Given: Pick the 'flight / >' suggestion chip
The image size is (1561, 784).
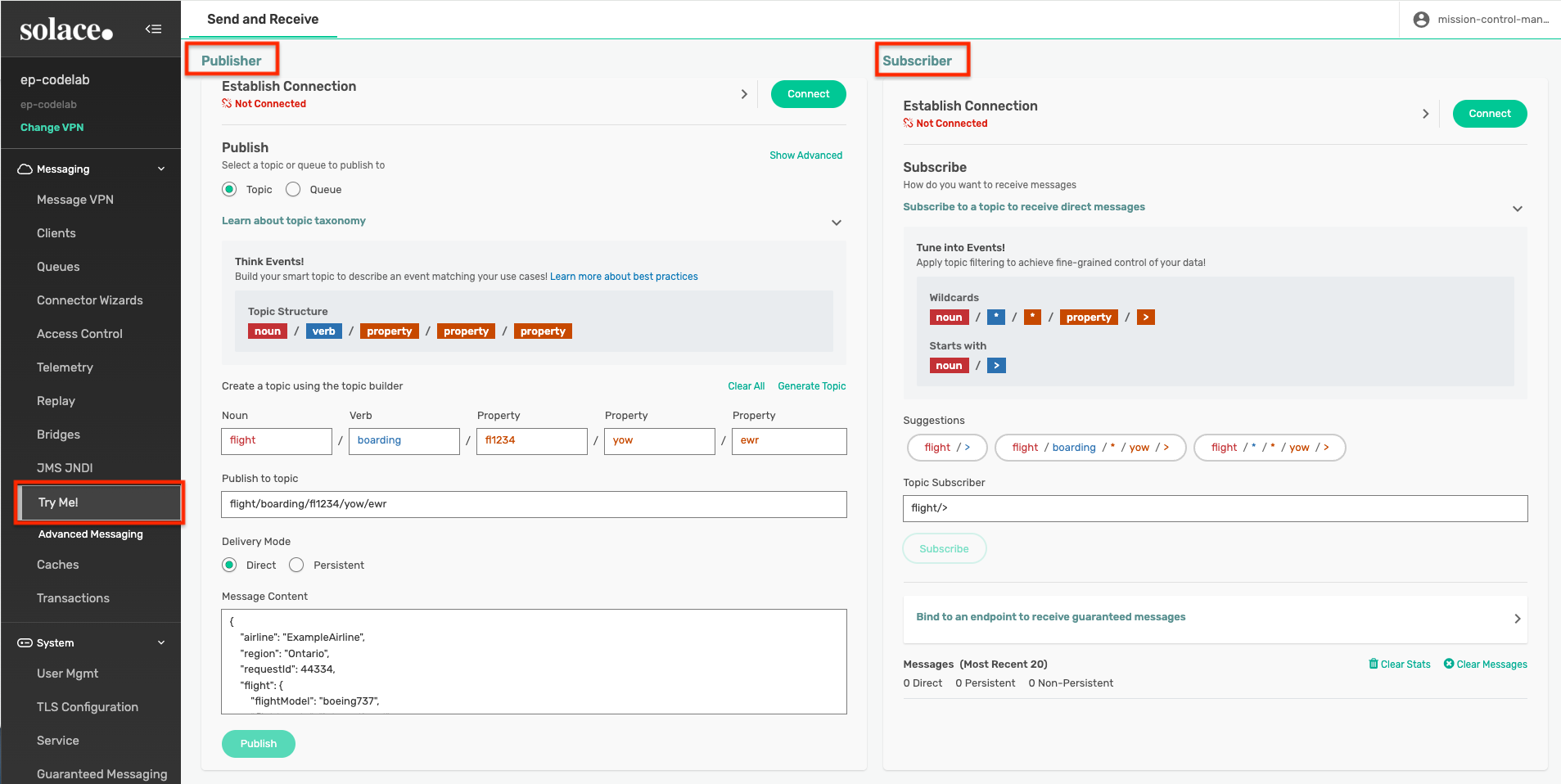Looking at the screenshot, I should click(947, 448).
